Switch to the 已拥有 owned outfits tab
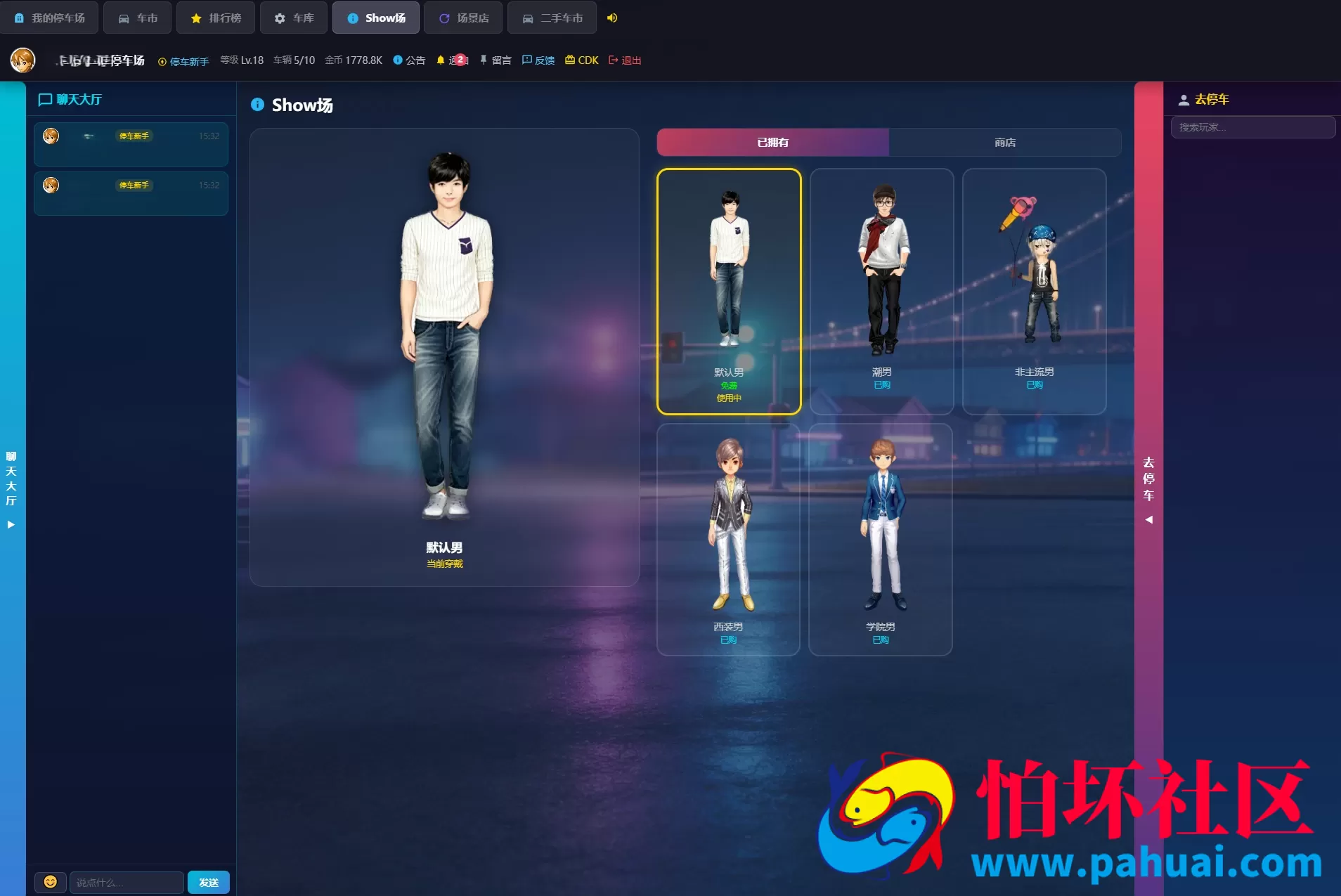 click(x=773, y=143)
